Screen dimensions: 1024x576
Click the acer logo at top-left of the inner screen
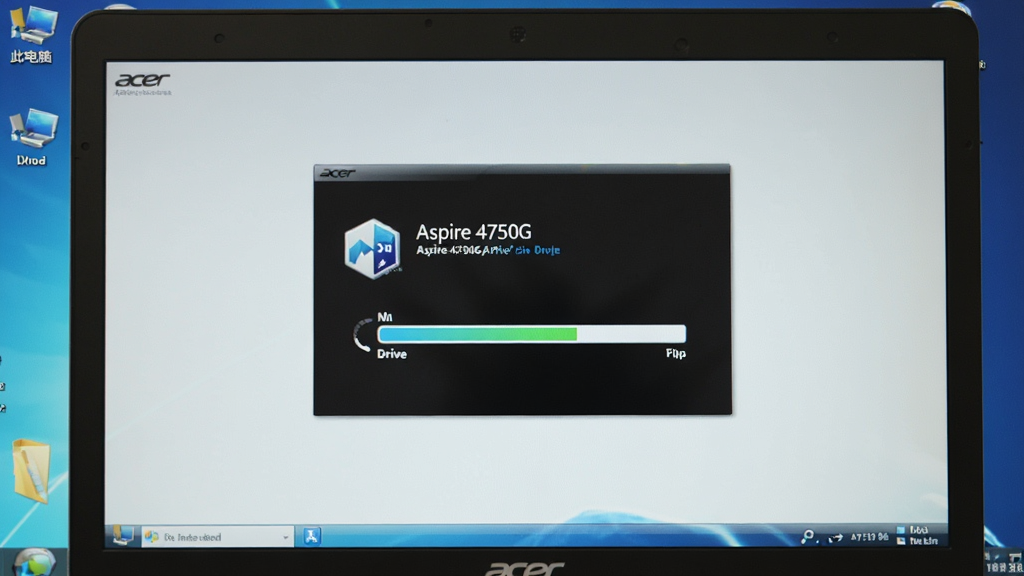click(x=142, y=81)
